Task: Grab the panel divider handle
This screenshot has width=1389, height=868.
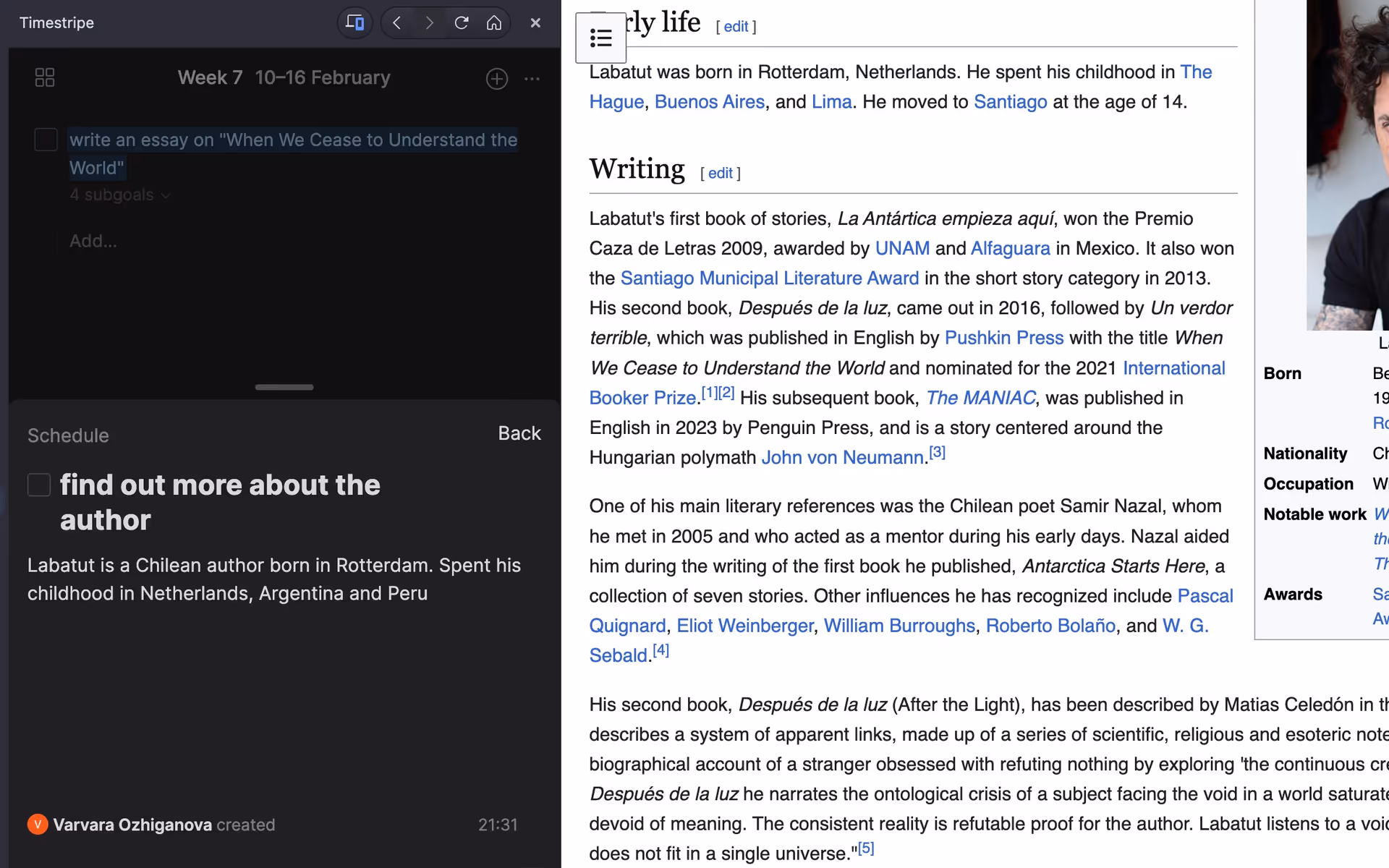Action: tap(284, 387)
